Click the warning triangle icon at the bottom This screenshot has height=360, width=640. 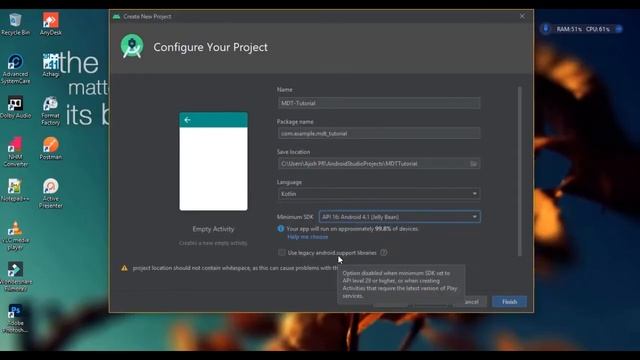[124, 268]
